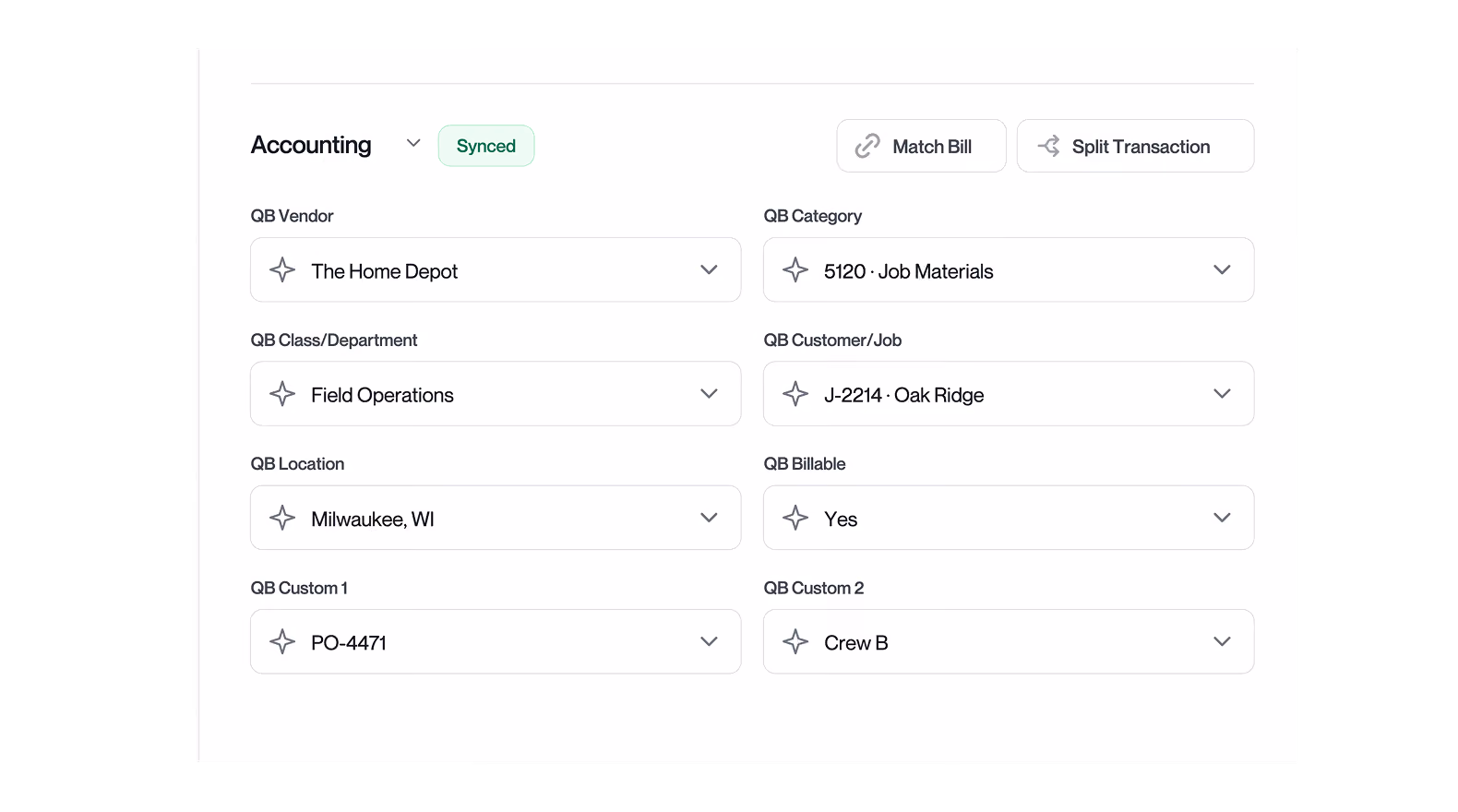This screenshot has height=812, width=1458.
Task: Expand the QB Customer/Job dropdown arrow
Action: point(1222,394)
